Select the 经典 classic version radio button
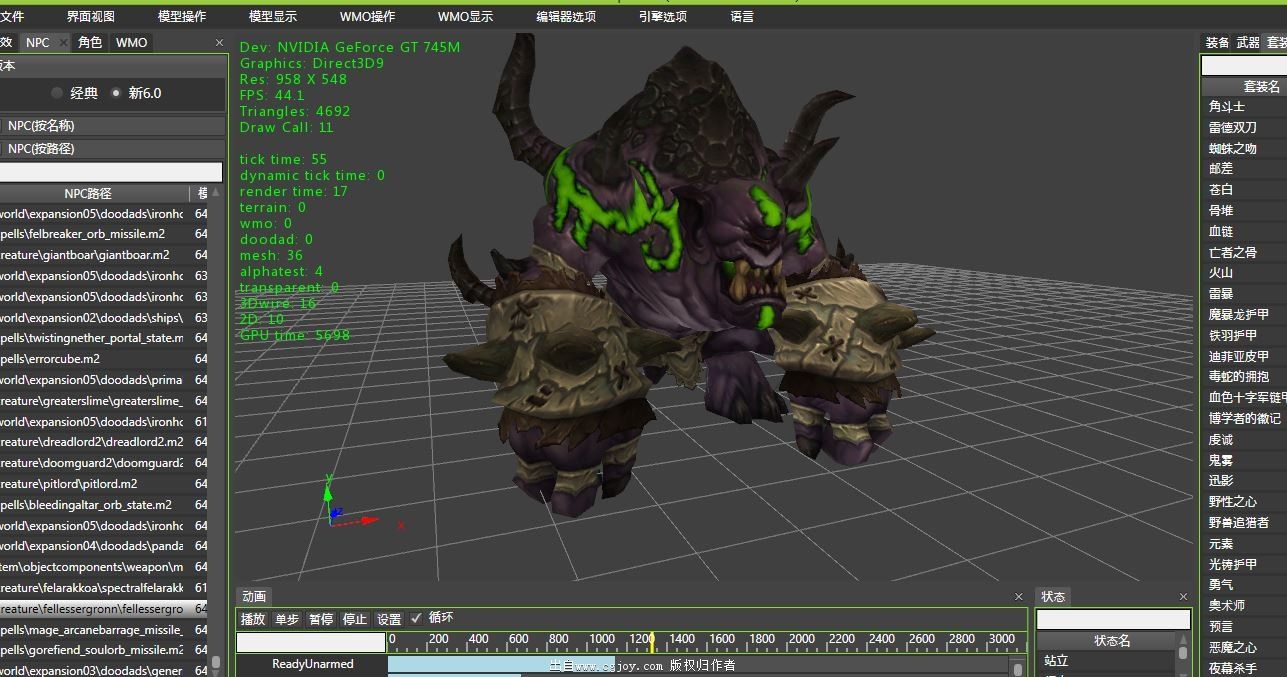 click(x=57, y=93)
